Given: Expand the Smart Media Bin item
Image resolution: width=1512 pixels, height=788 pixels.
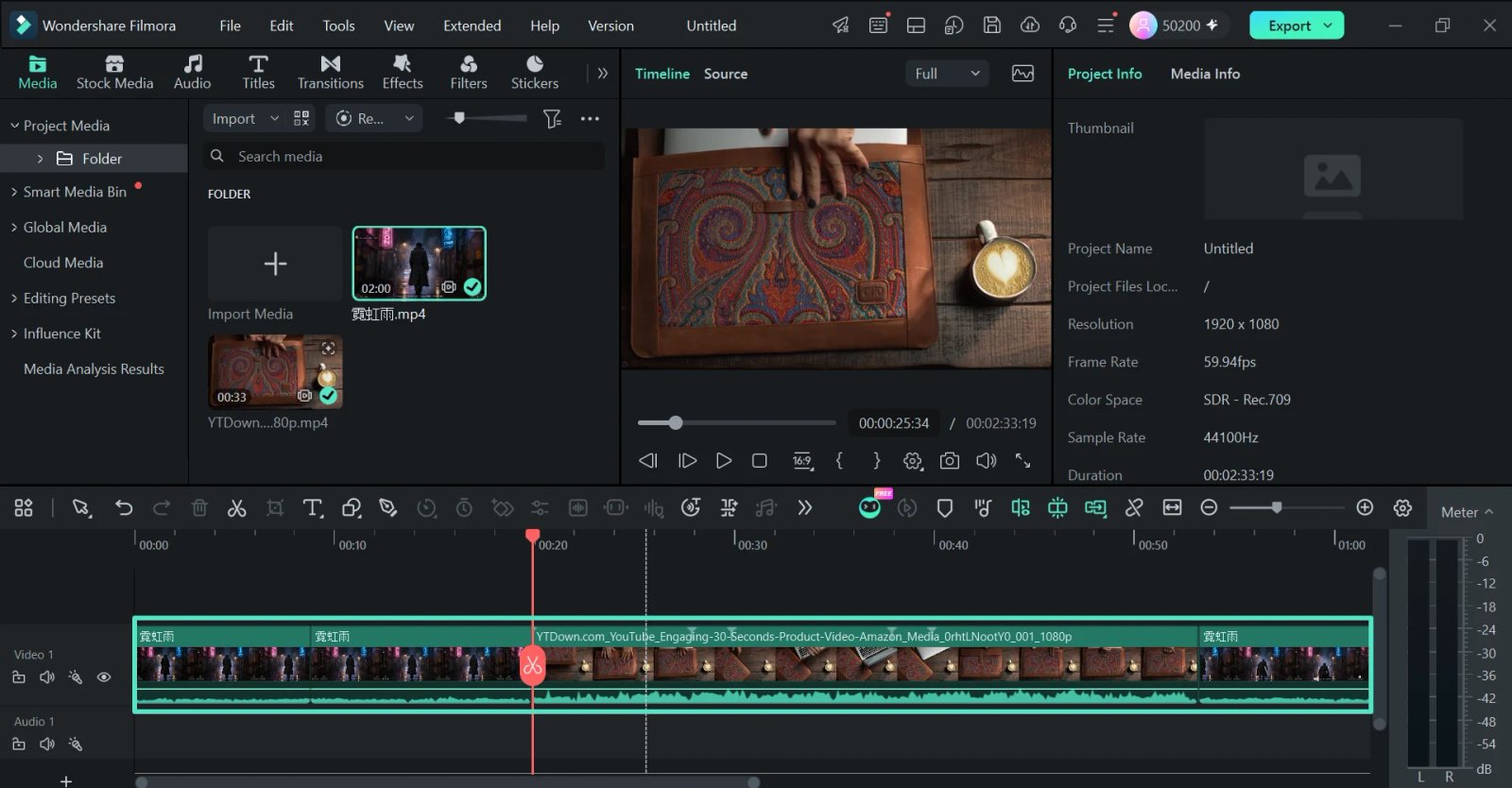Looking at the screenshot, I should (x=14, y=192).
